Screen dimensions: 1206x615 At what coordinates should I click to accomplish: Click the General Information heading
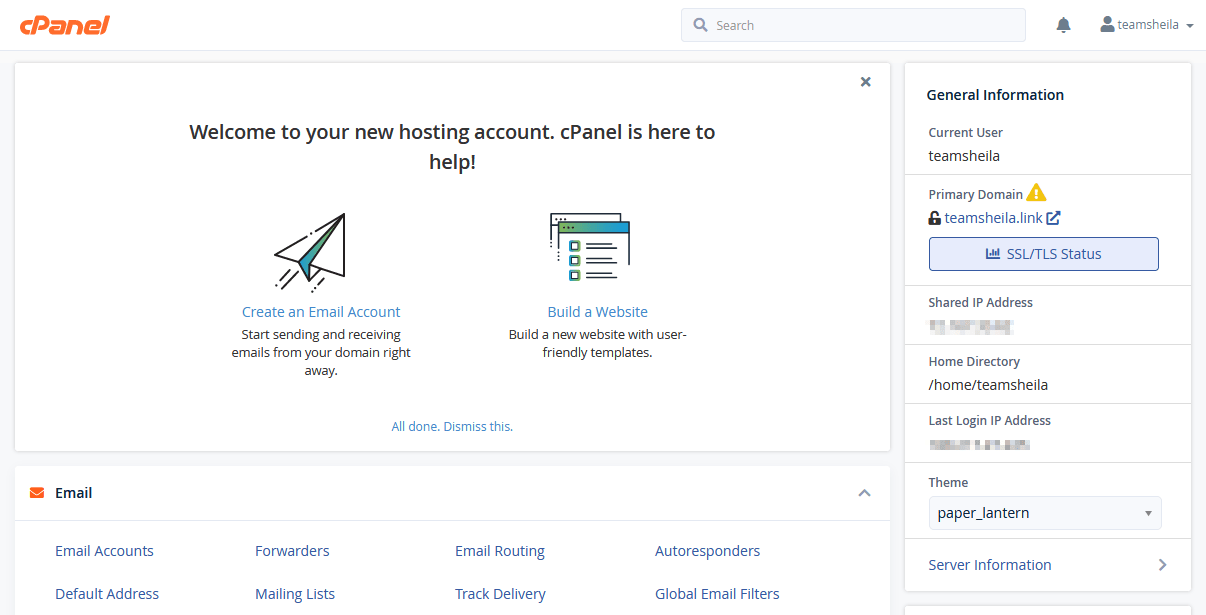pyautogui.click(x=995, y=95)
